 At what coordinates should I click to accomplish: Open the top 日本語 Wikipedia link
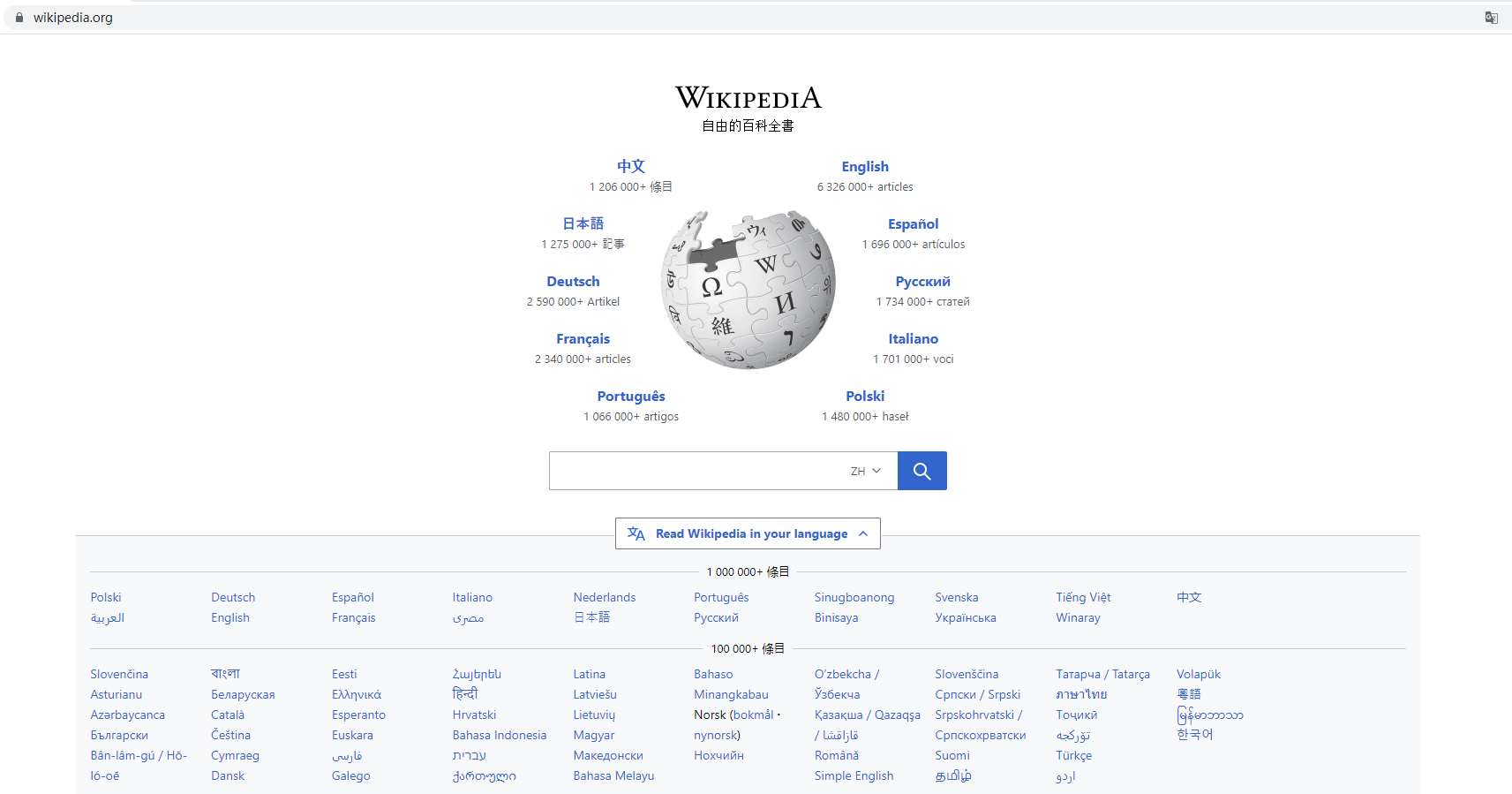pyautogui.click(x=583, y=223)
